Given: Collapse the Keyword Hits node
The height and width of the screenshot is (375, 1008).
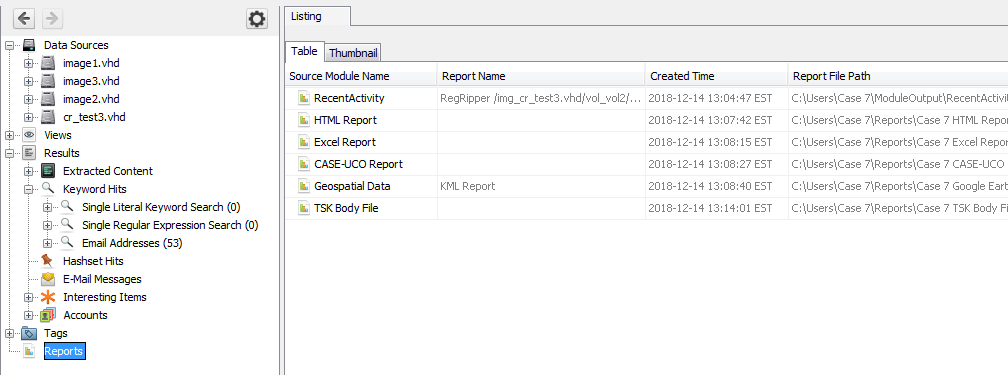Looking at the screenshot, I should [x=28, y=189].
